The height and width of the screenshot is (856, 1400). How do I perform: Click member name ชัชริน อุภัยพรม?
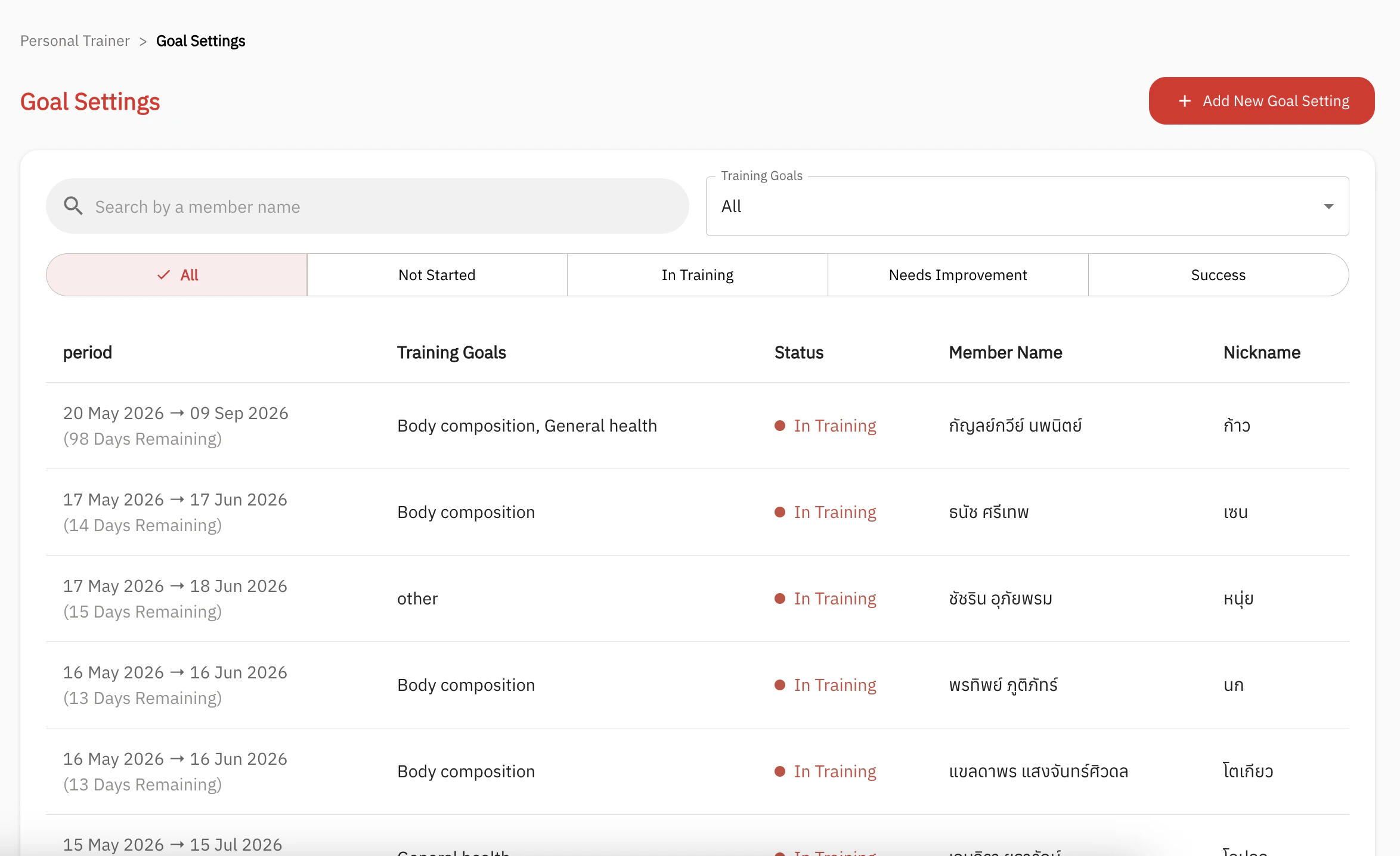[1001, 598]
